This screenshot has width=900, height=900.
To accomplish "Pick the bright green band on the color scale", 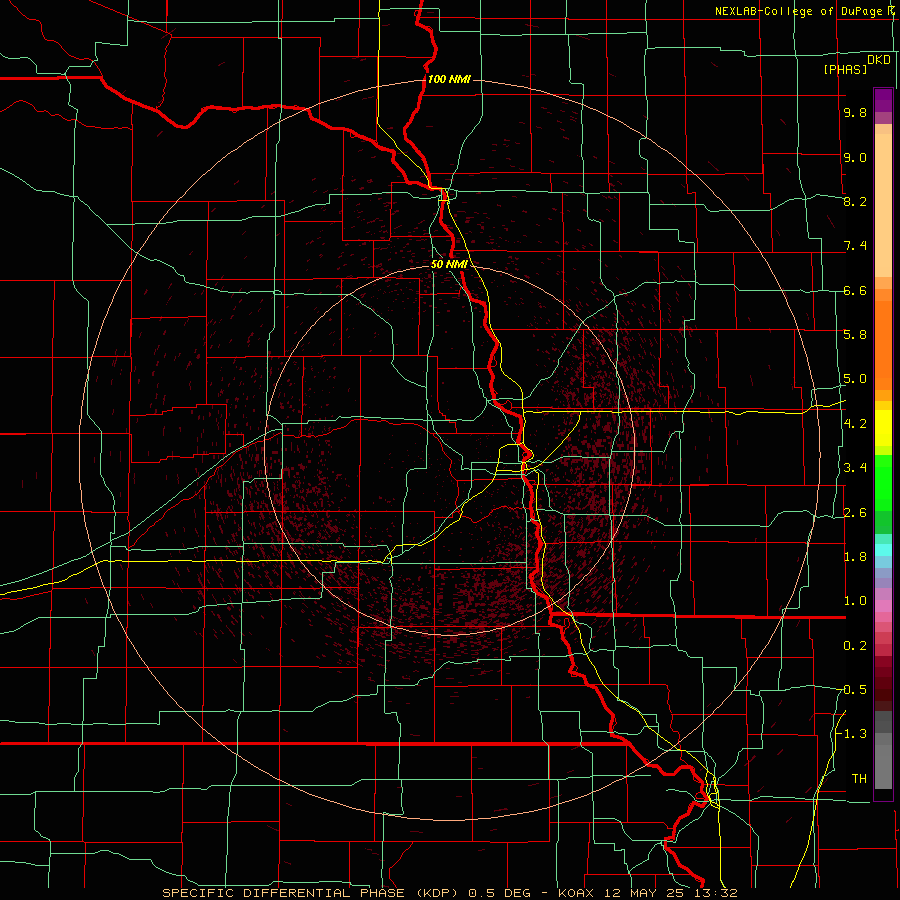I will [x=883, y=482].
